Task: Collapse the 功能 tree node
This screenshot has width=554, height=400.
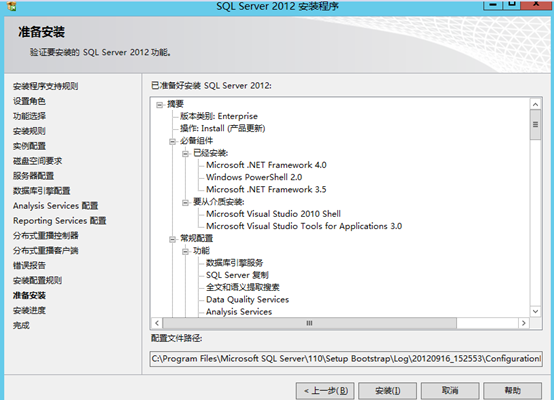Action: [x=185, y=252]
